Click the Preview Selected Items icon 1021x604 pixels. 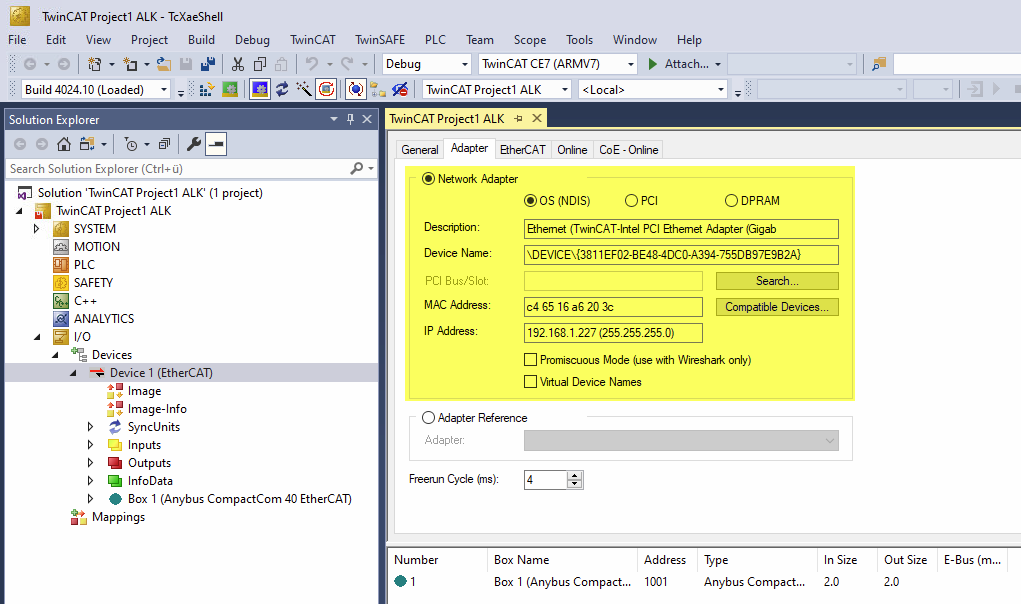[x=216, y=144]
